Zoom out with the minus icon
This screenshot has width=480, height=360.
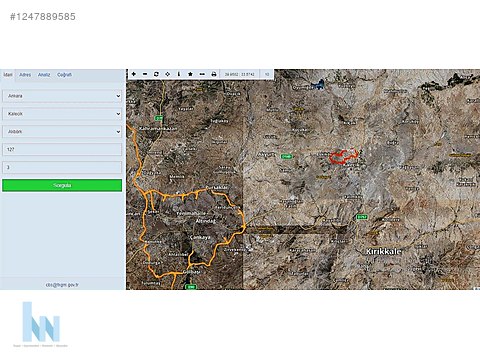tap(145, 74)
